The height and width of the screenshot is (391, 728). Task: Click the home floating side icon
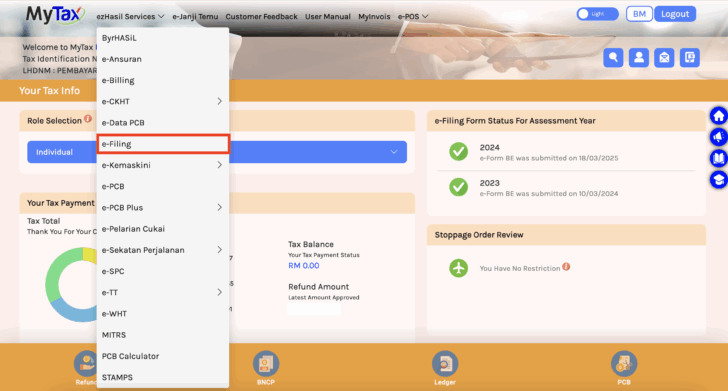pyautogui.click(x=718, y=116)
